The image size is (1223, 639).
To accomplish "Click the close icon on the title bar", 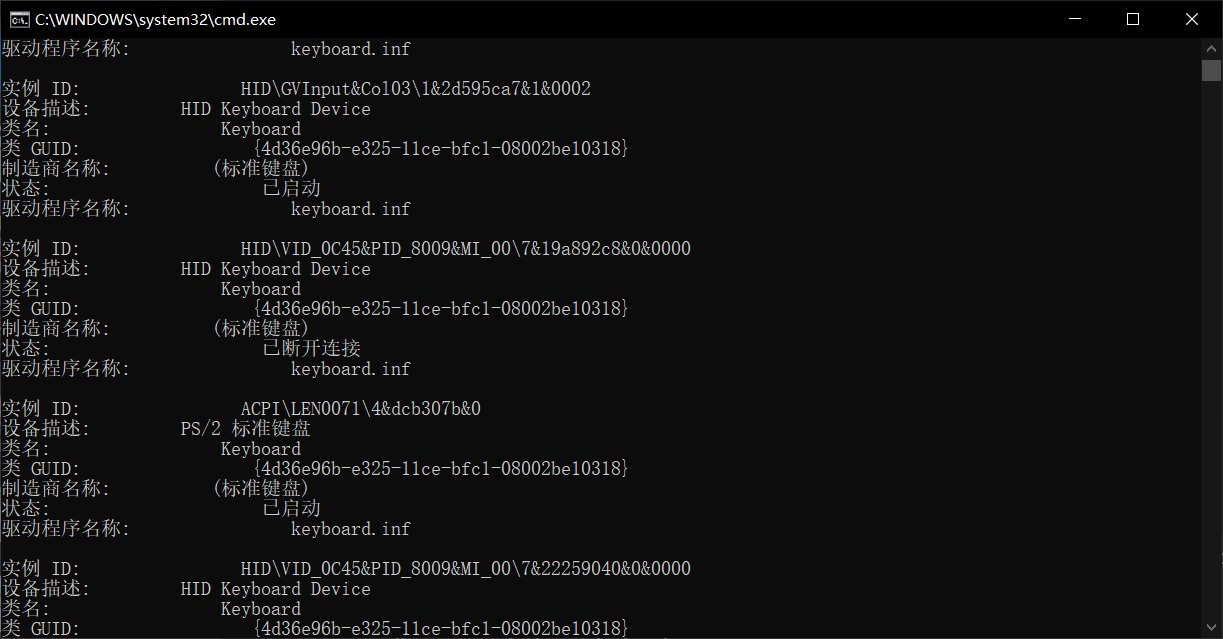I will click(1192, 18).
